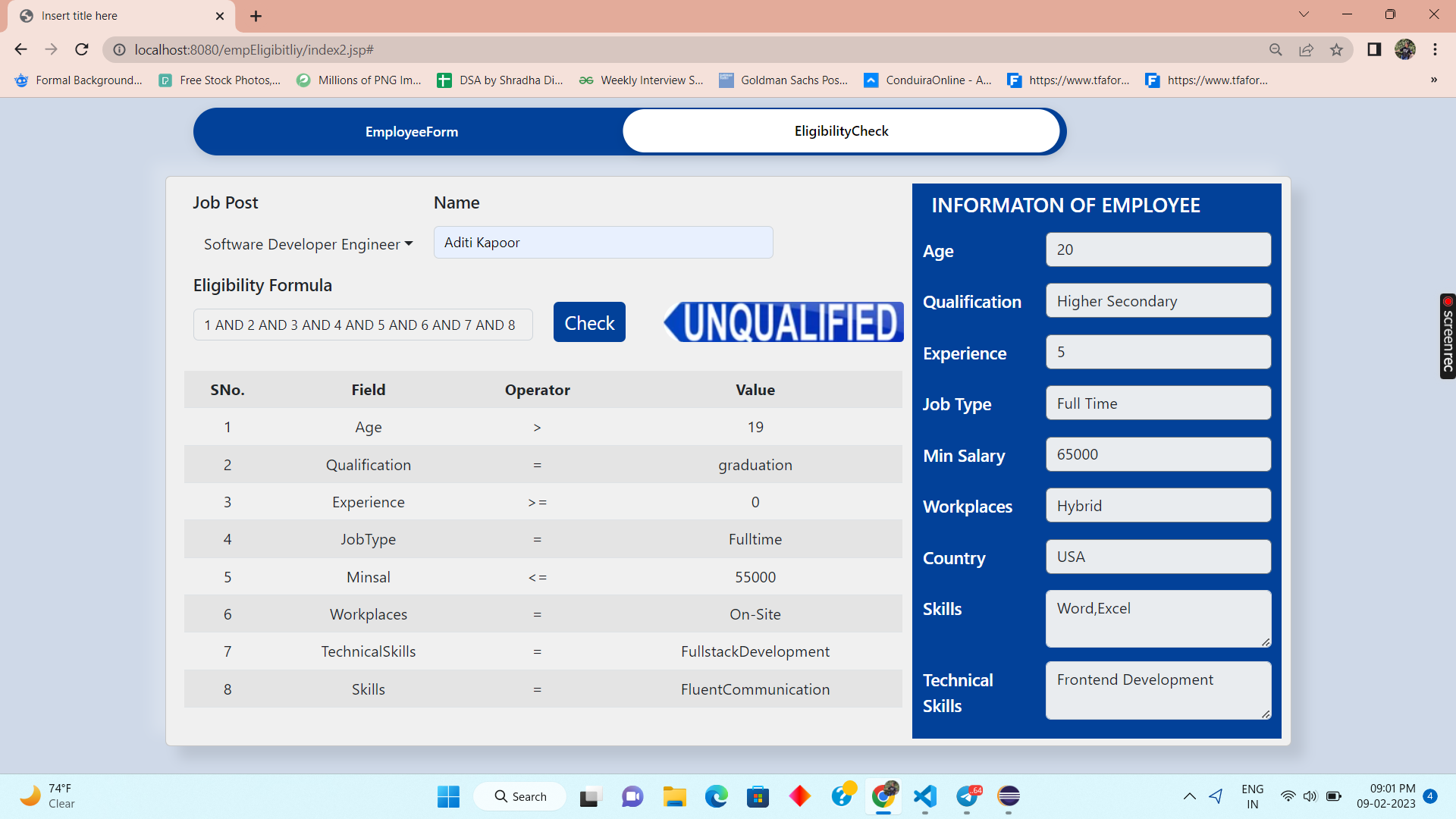Expand Software Developer Engineer dropdown
This screenshot has height=819, width=1456.
[308, 244]
